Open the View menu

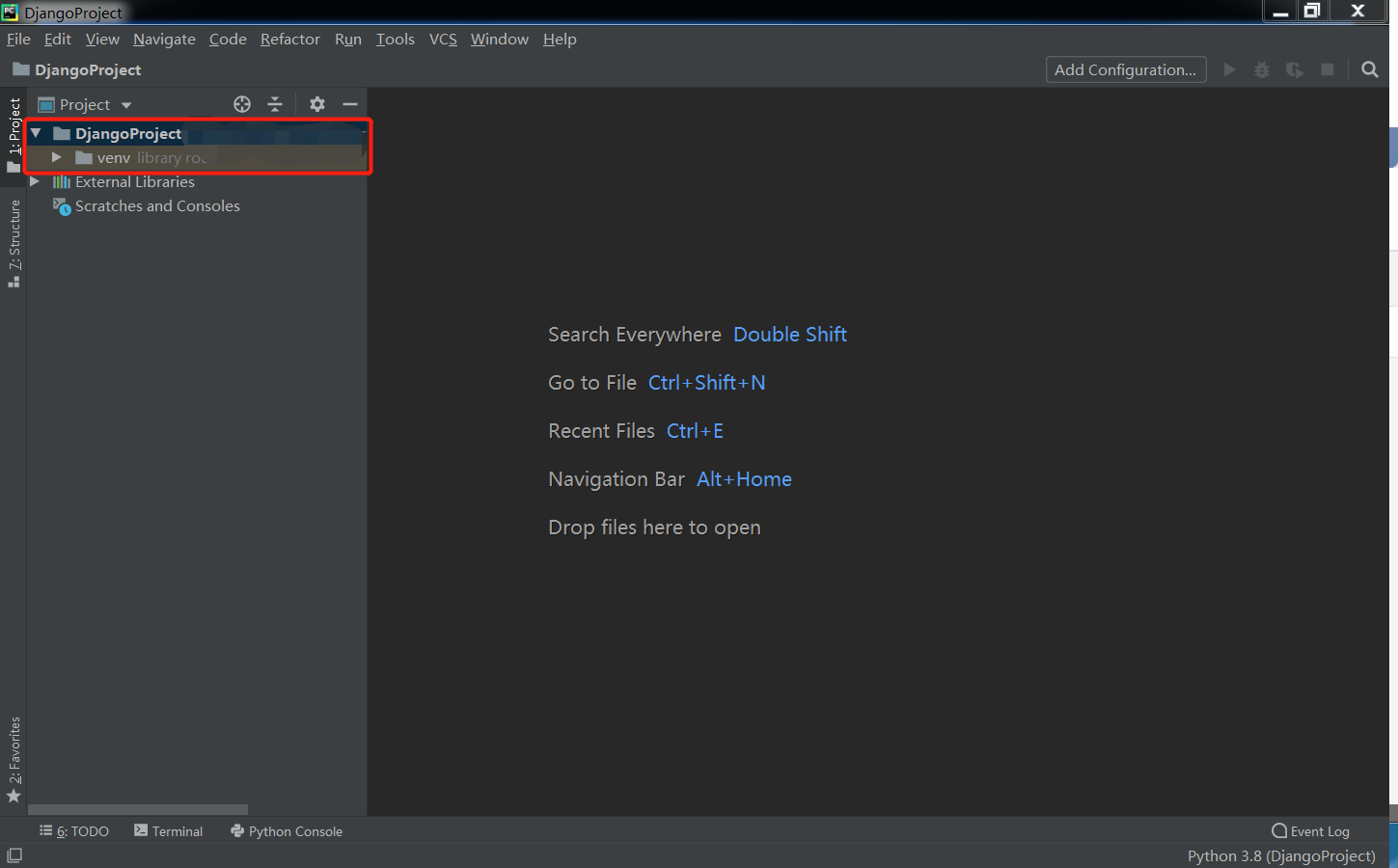tap(102, 39)
